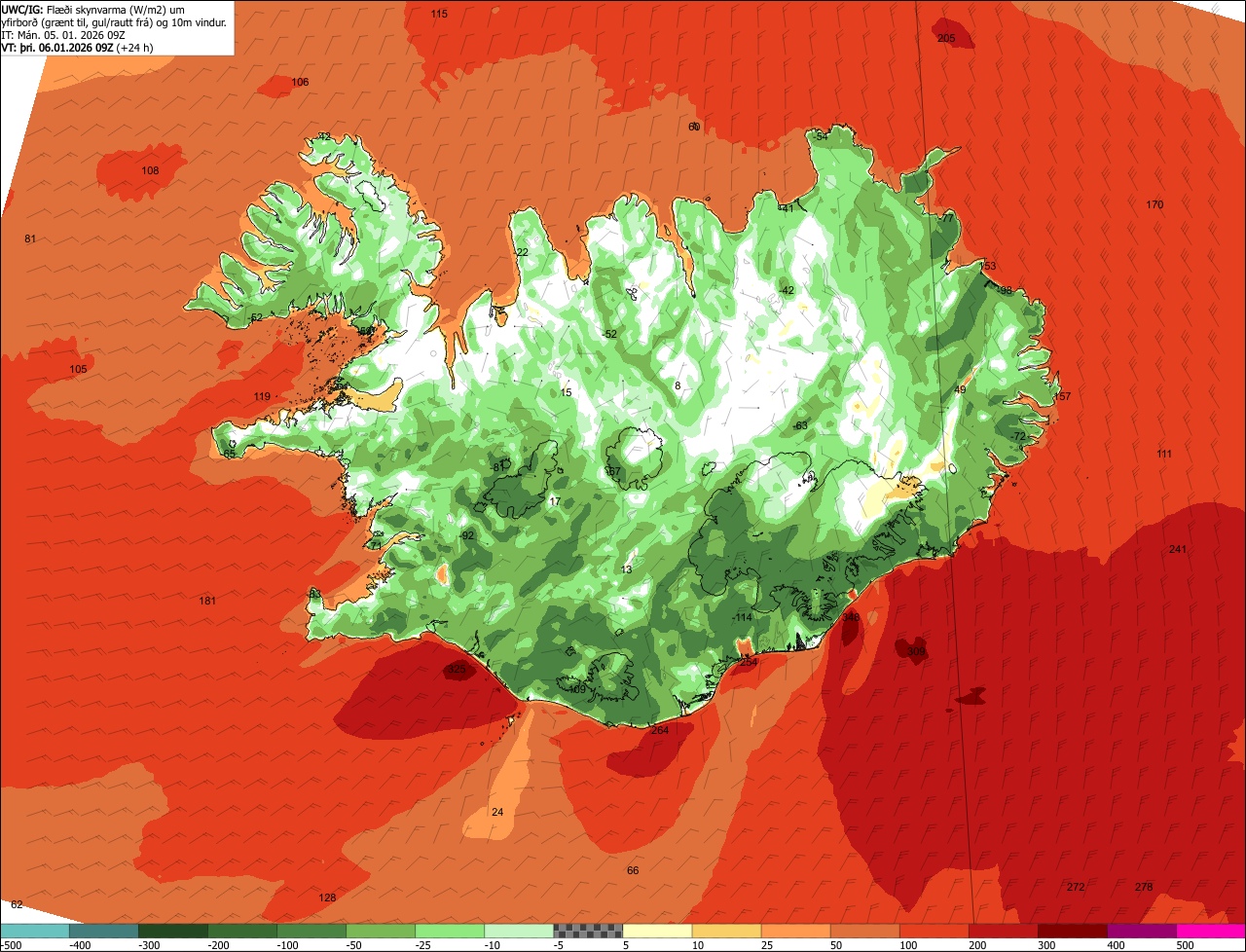Click the dark maroon legend swatch from 300 to 400
The image size is (1246, 952).
pos(1071,931)
